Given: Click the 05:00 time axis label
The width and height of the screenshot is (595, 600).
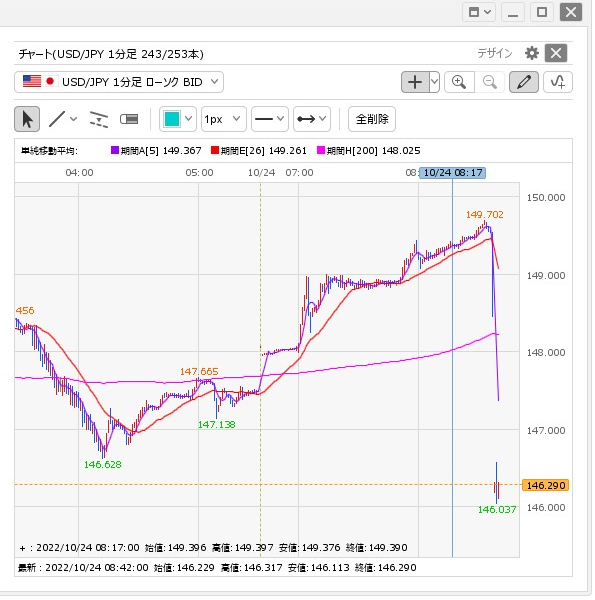Looking at the screenshot, I should 199,173.
